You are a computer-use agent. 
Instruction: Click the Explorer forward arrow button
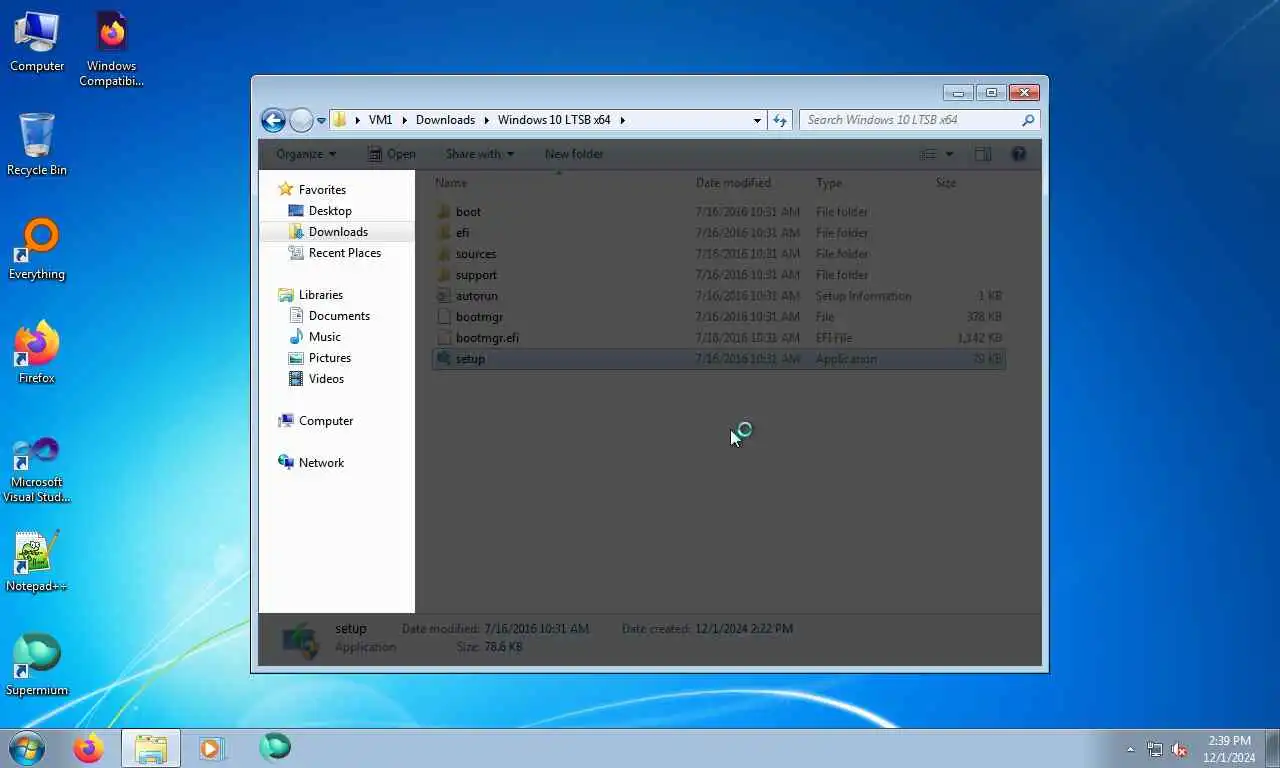301,120
